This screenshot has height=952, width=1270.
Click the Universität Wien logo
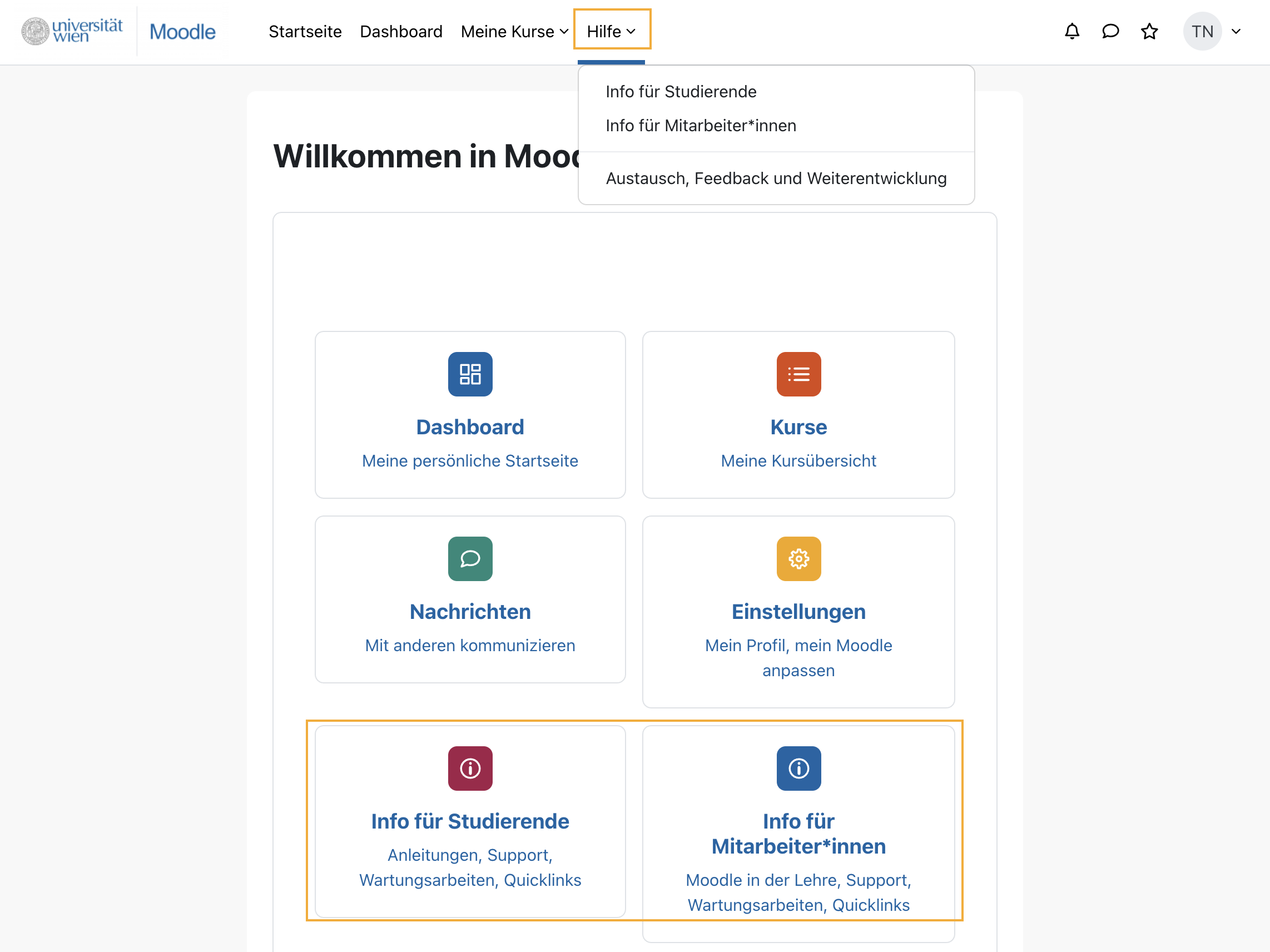[72, 31]
